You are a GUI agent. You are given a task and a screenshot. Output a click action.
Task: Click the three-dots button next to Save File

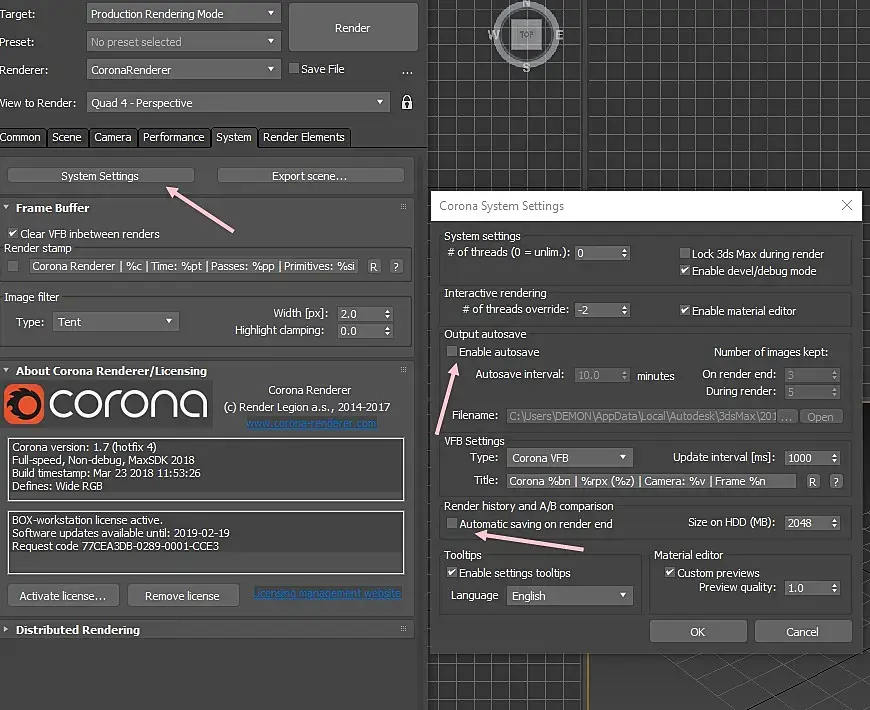coord(407,71)
